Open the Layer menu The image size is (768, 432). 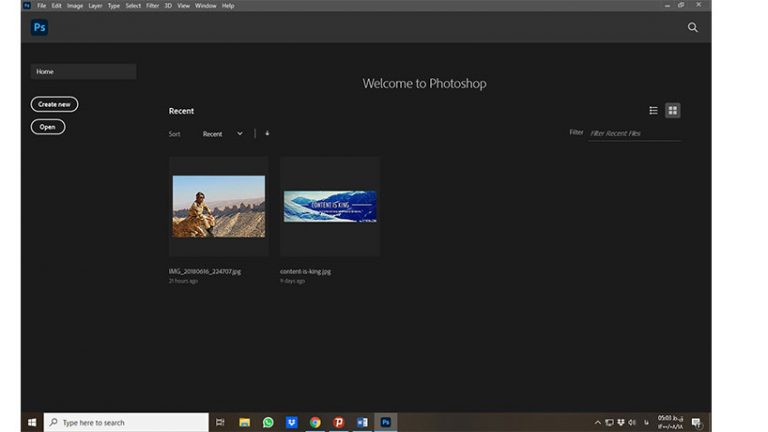coord(95,6)
